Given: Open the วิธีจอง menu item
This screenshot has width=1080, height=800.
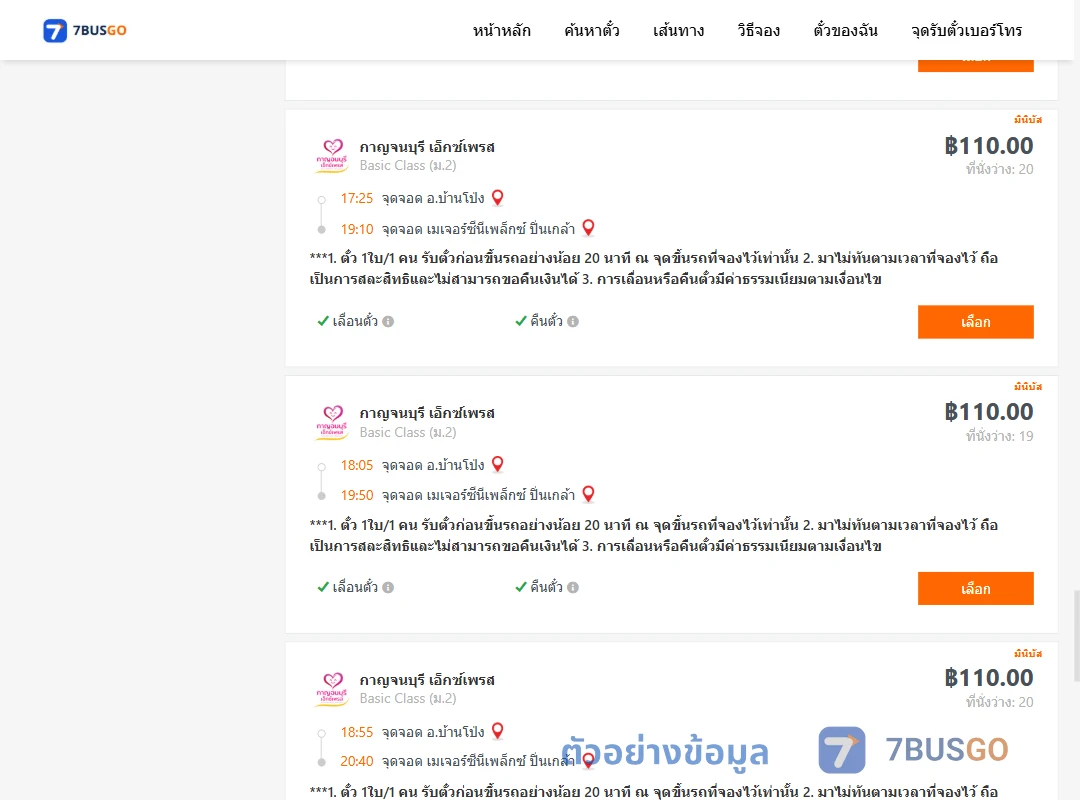Looking at the screenshot, I should point(758,30).
